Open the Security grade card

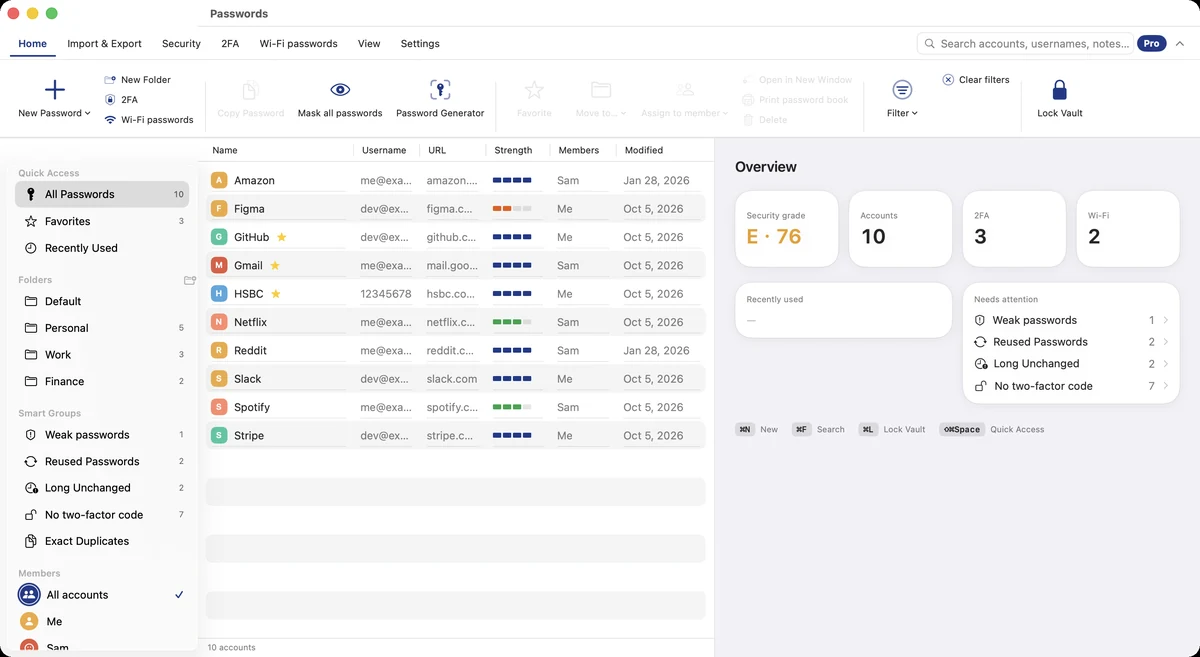[x=787, y=229]
